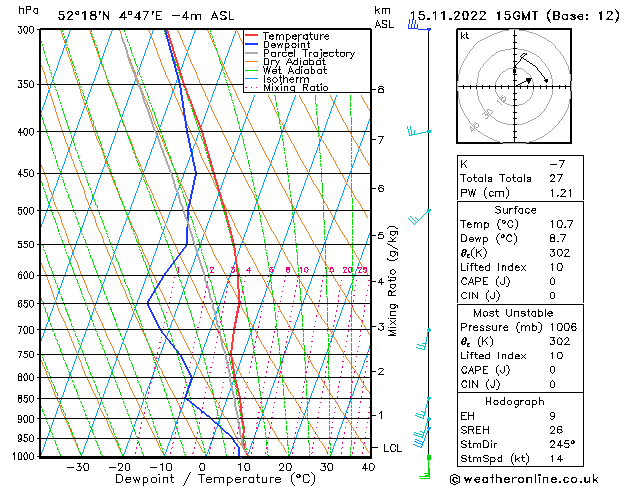Click the hodograph storm motion triangle marker
Image resolution: width=629 pixels, height=486 pixels.
[529, 81]
